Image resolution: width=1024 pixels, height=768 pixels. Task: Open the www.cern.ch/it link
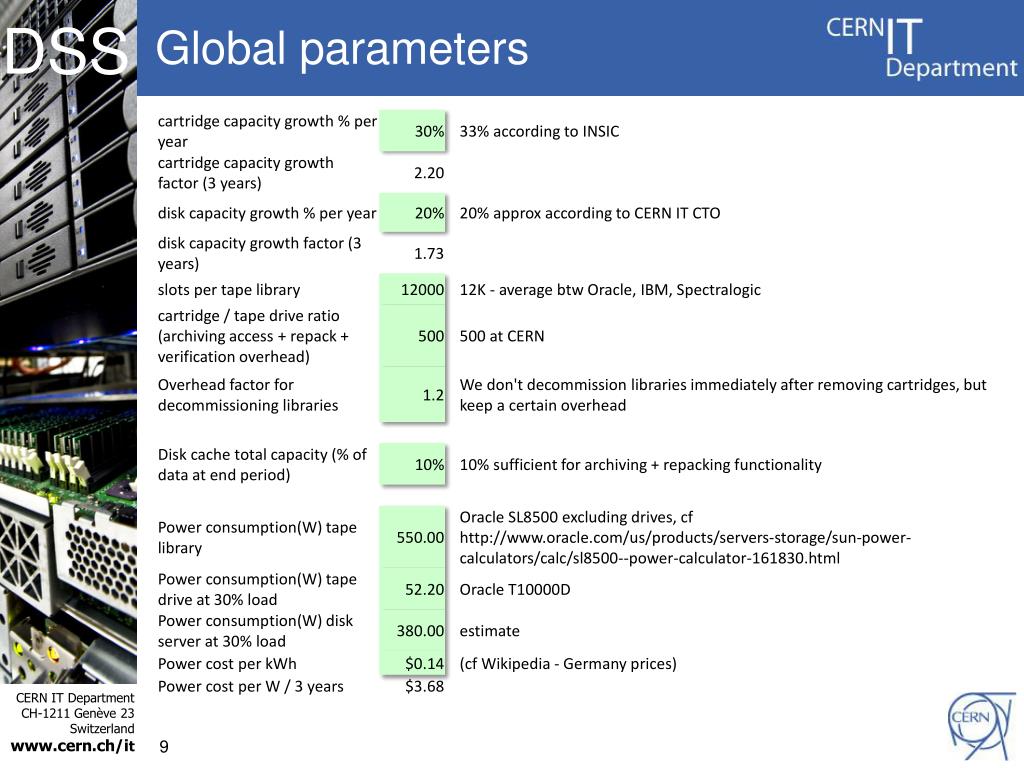(72, 746)
